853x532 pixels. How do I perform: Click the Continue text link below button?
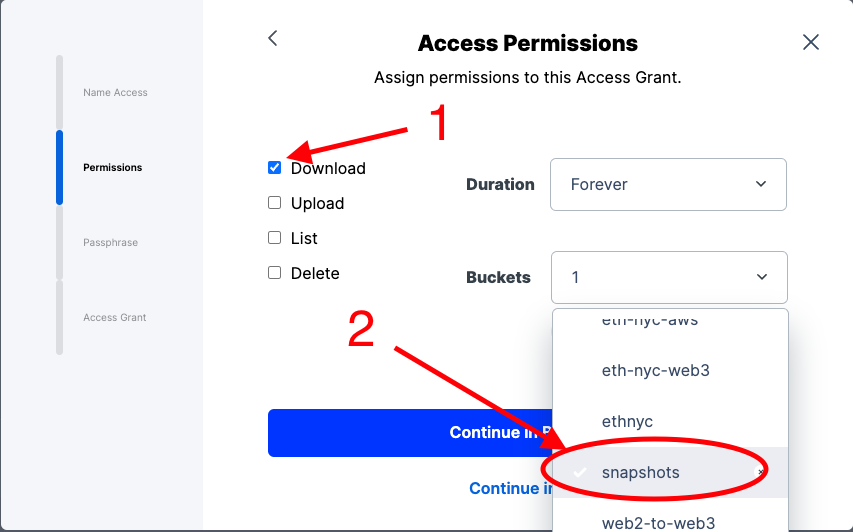pos(511,488)
